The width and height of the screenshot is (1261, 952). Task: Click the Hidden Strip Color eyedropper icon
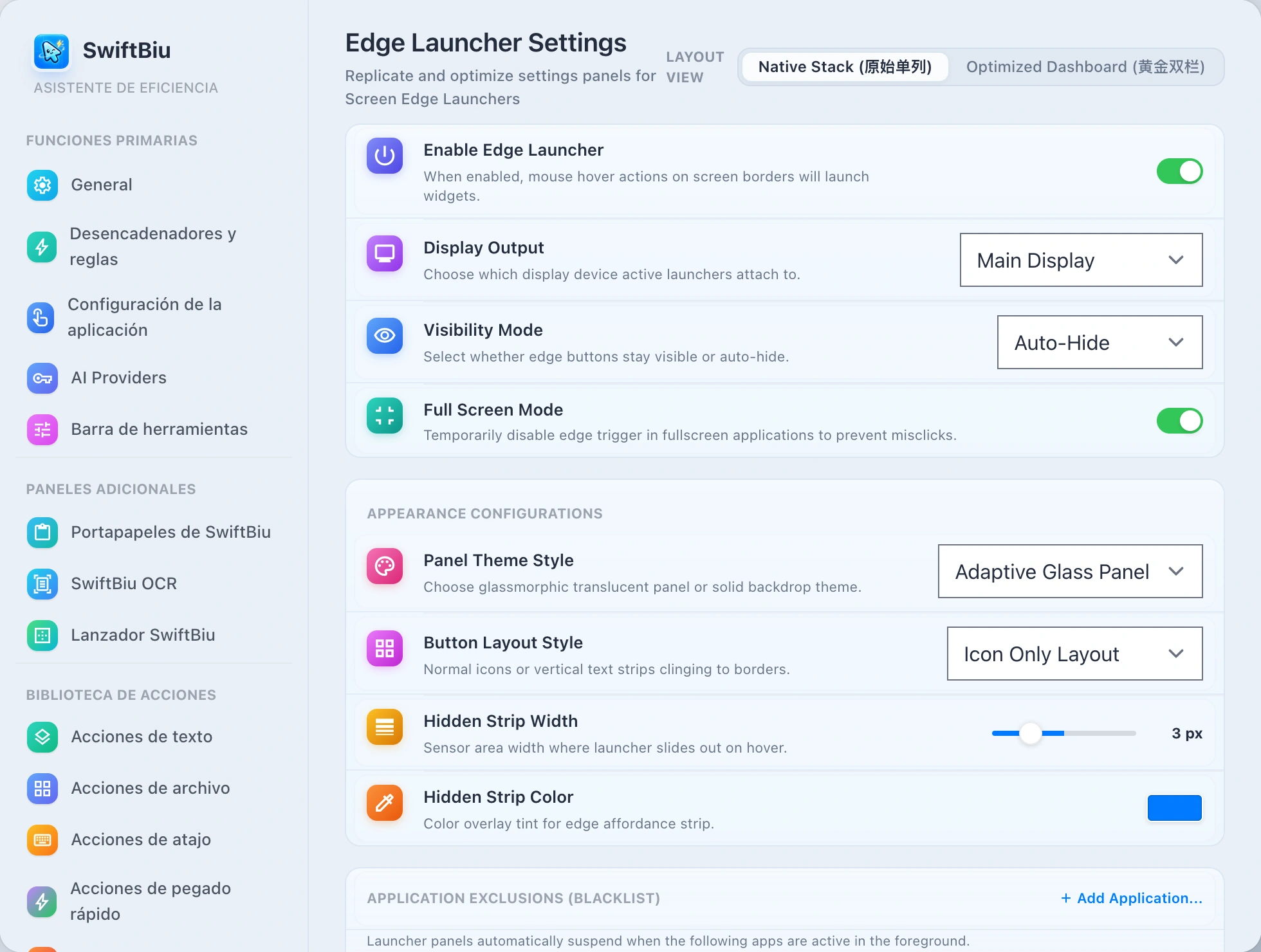(385, 803)
